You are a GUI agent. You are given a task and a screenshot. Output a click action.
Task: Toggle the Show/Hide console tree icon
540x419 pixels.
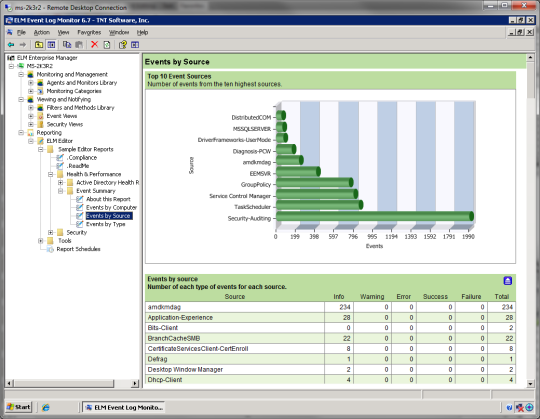(51, 45)
